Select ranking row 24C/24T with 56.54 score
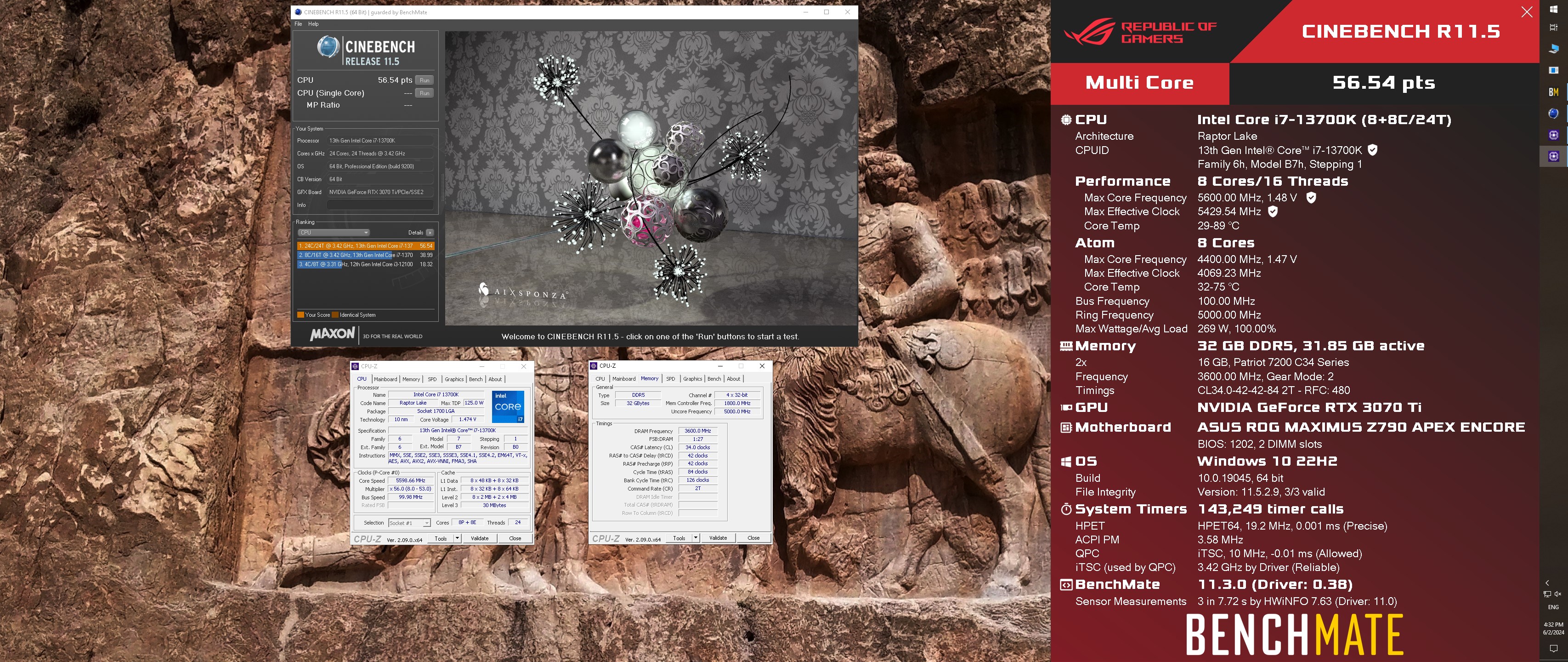The image size is (1568, 662). tap(366, 246)
